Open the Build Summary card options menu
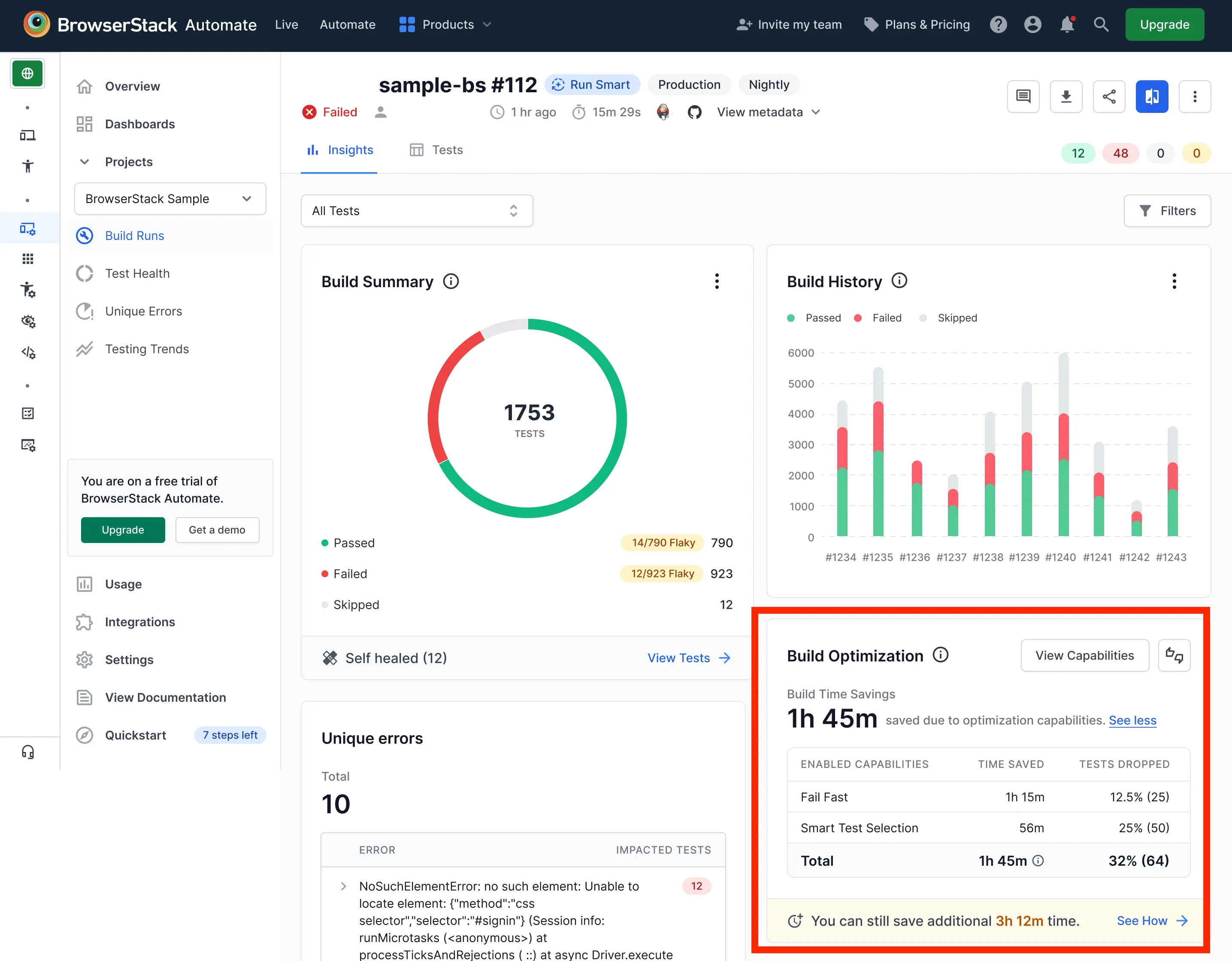This screenshot has width=1232, height=961. 717,281
